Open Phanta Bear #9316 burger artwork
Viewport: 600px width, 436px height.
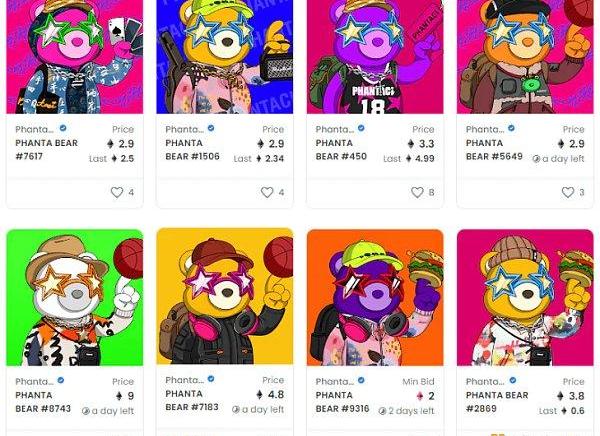(x=375, y=297)
